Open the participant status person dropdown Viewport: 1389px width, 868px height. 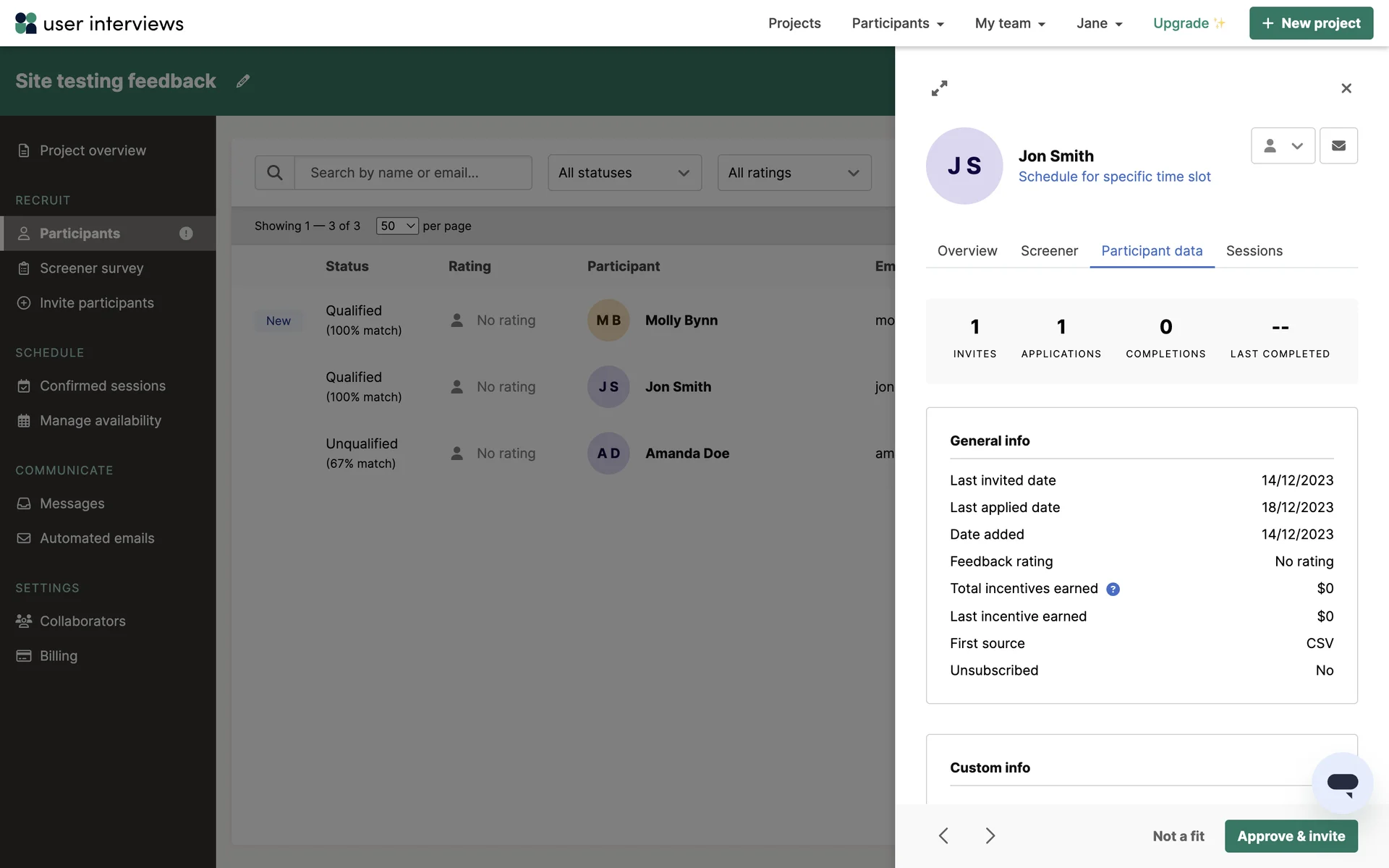[x=1283, y=146]
